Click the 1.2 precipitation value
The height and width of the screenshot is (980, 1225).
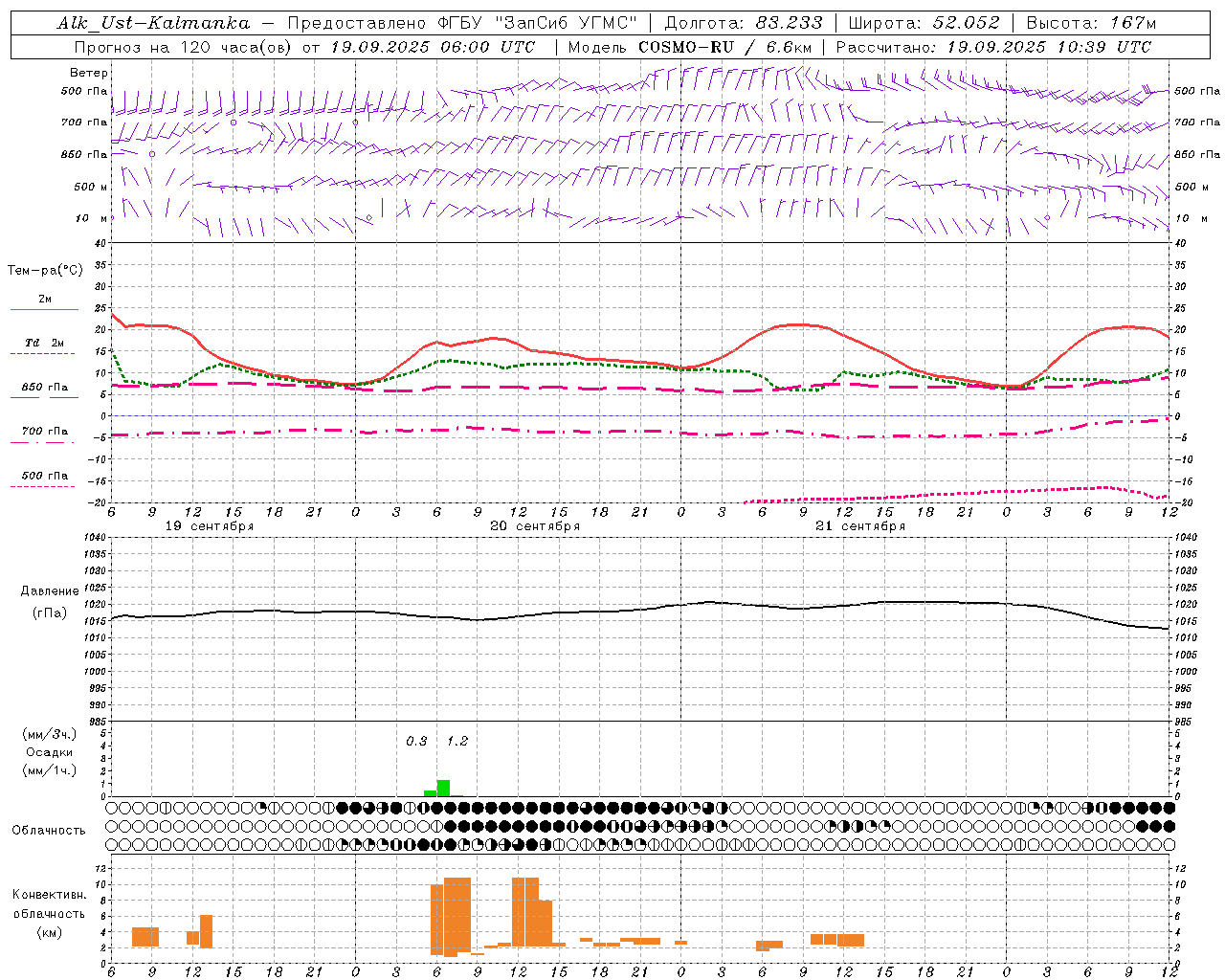coord(457,741)
